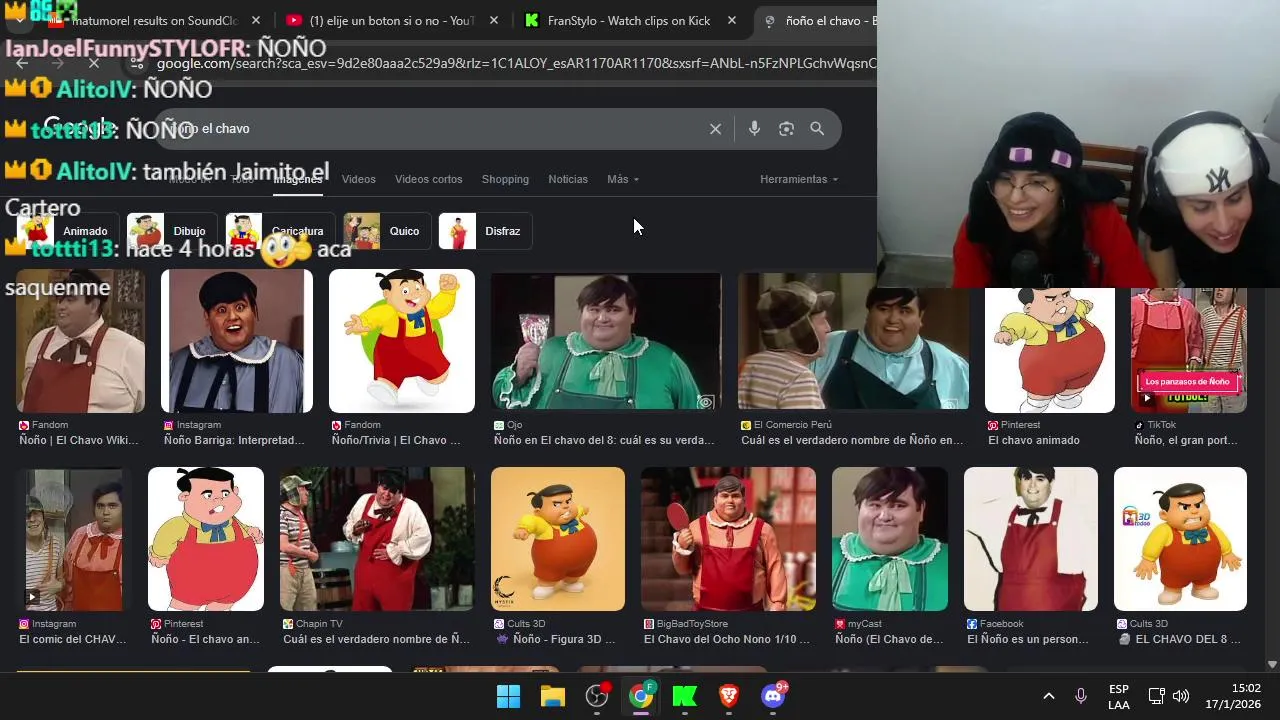Screen dimensions: 1280x720
Task: Open Pinterest Ñoño El chavo animado image
Action: (206, 539)
